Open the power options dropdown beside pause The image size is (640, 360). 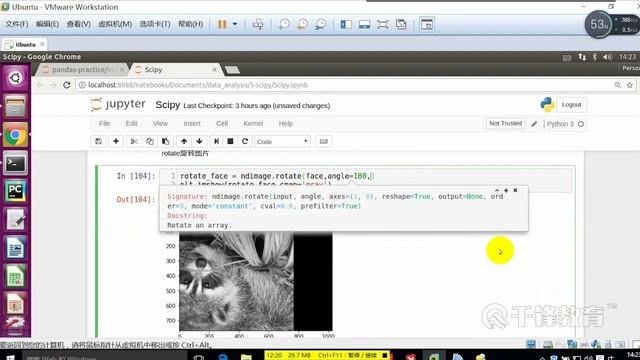[x=235, y=24]
